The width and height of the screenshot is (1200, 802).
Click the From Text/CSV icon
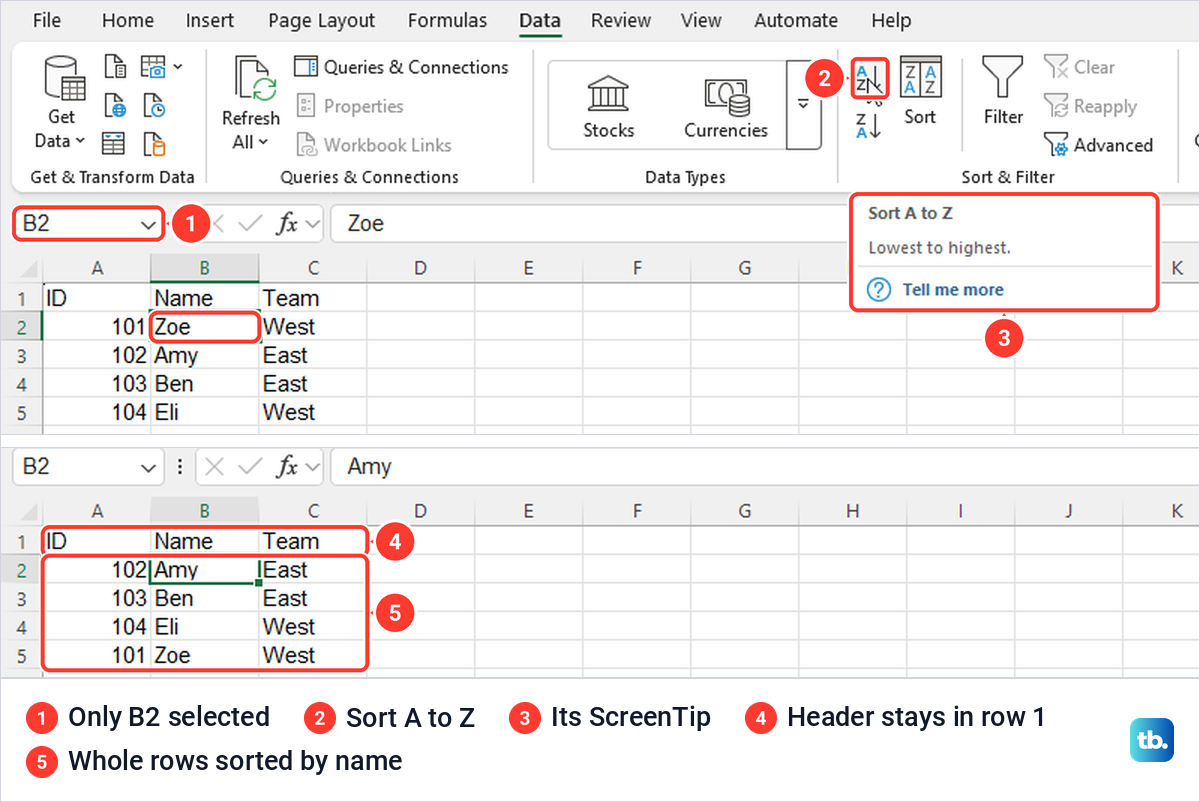pos(115,68)
